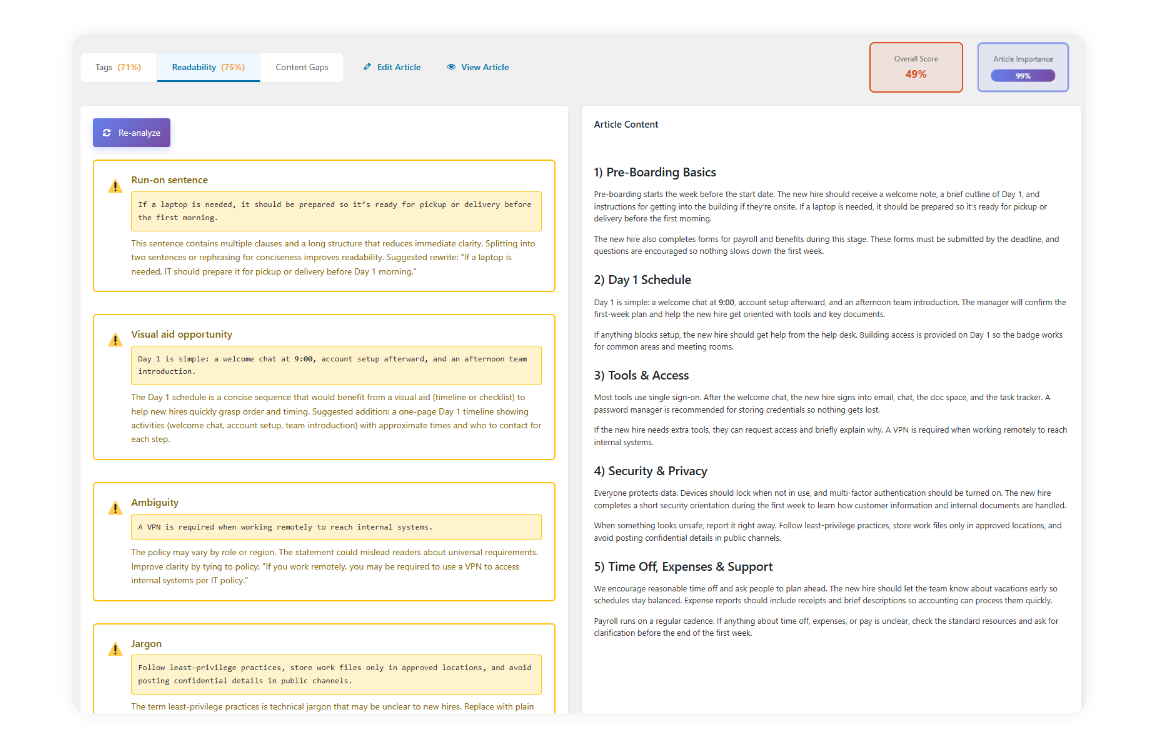Screen dimensions: 1157x747
Task: Click the Article Importance 99% progress bar
Action: point(1022,75)
